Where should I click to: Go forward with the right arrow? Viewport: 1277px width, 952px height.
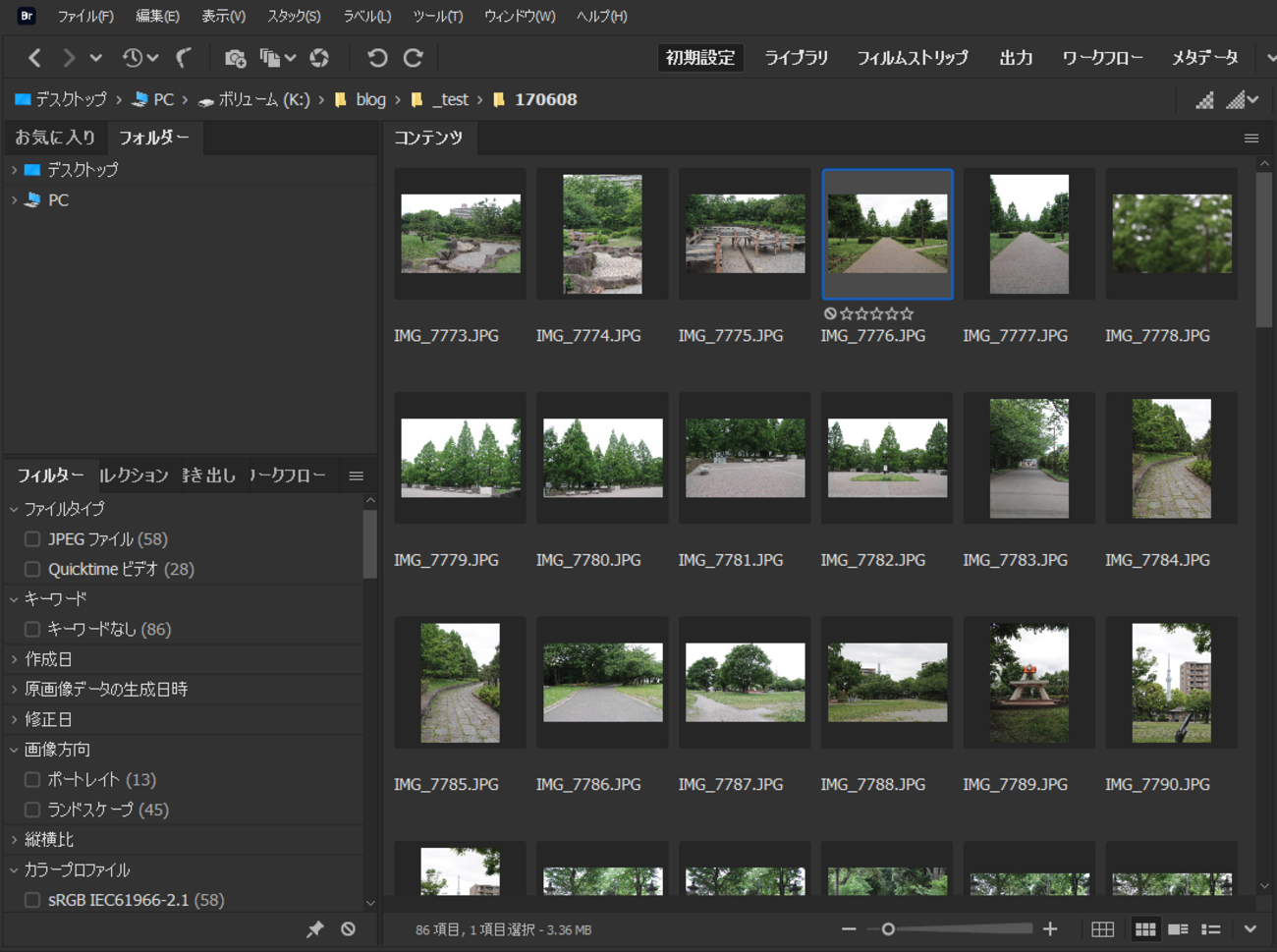[x=69, y=58]
